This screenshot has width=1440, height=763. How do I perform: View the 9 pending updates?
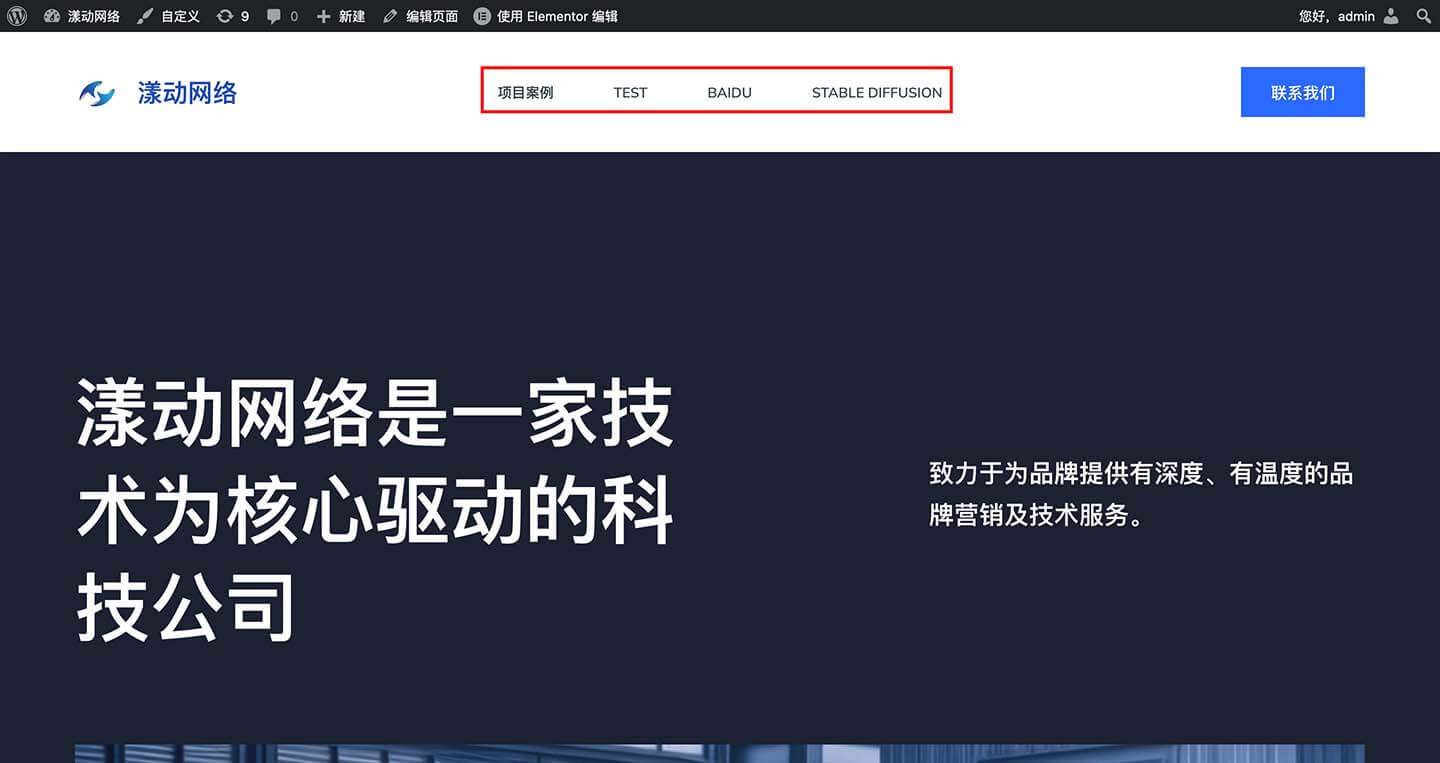click(x=233, y=16)
